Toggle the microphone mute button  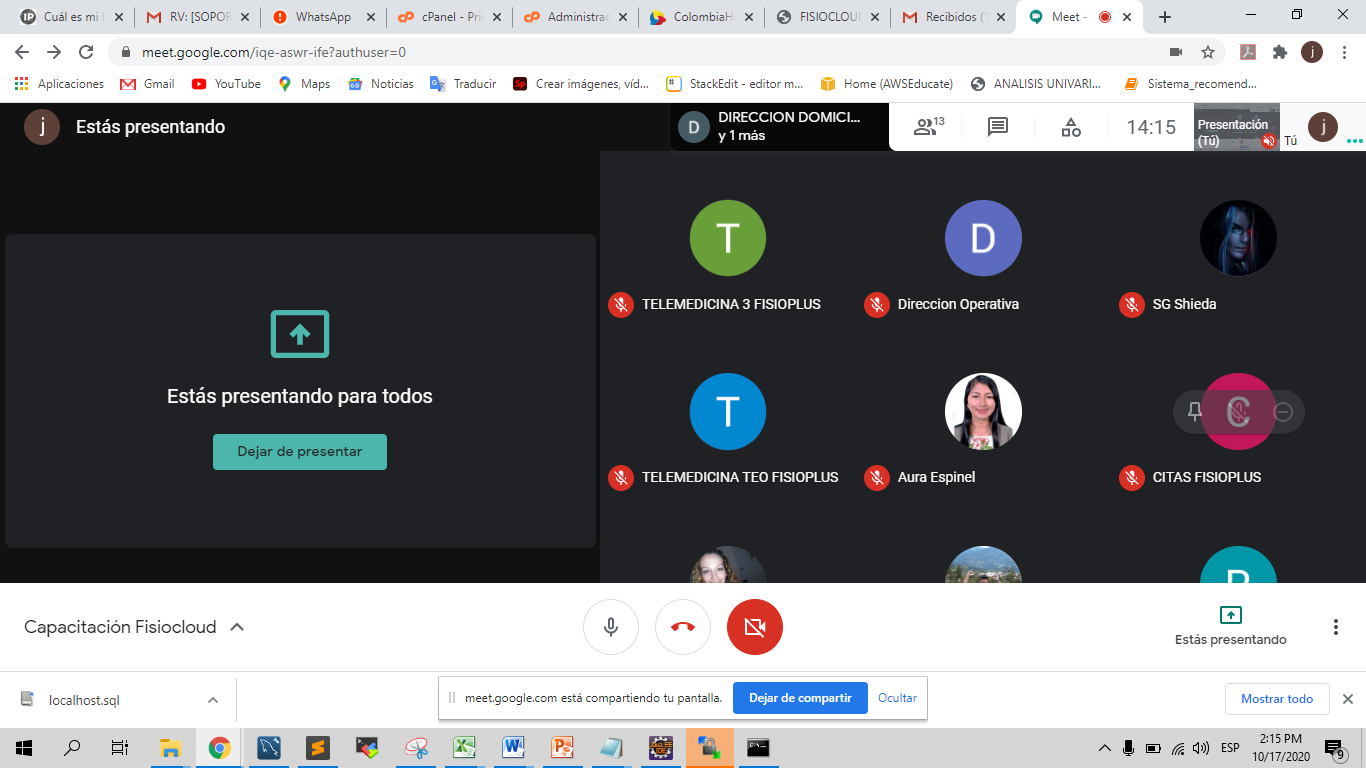611,627
